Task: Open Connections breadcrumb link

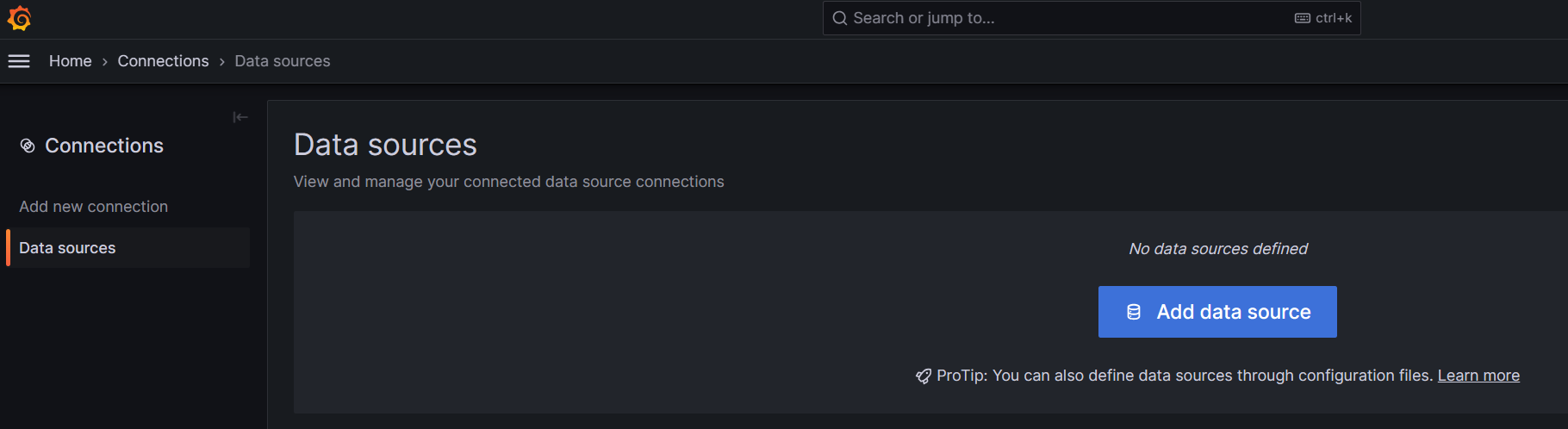Action: pos(163,61)
